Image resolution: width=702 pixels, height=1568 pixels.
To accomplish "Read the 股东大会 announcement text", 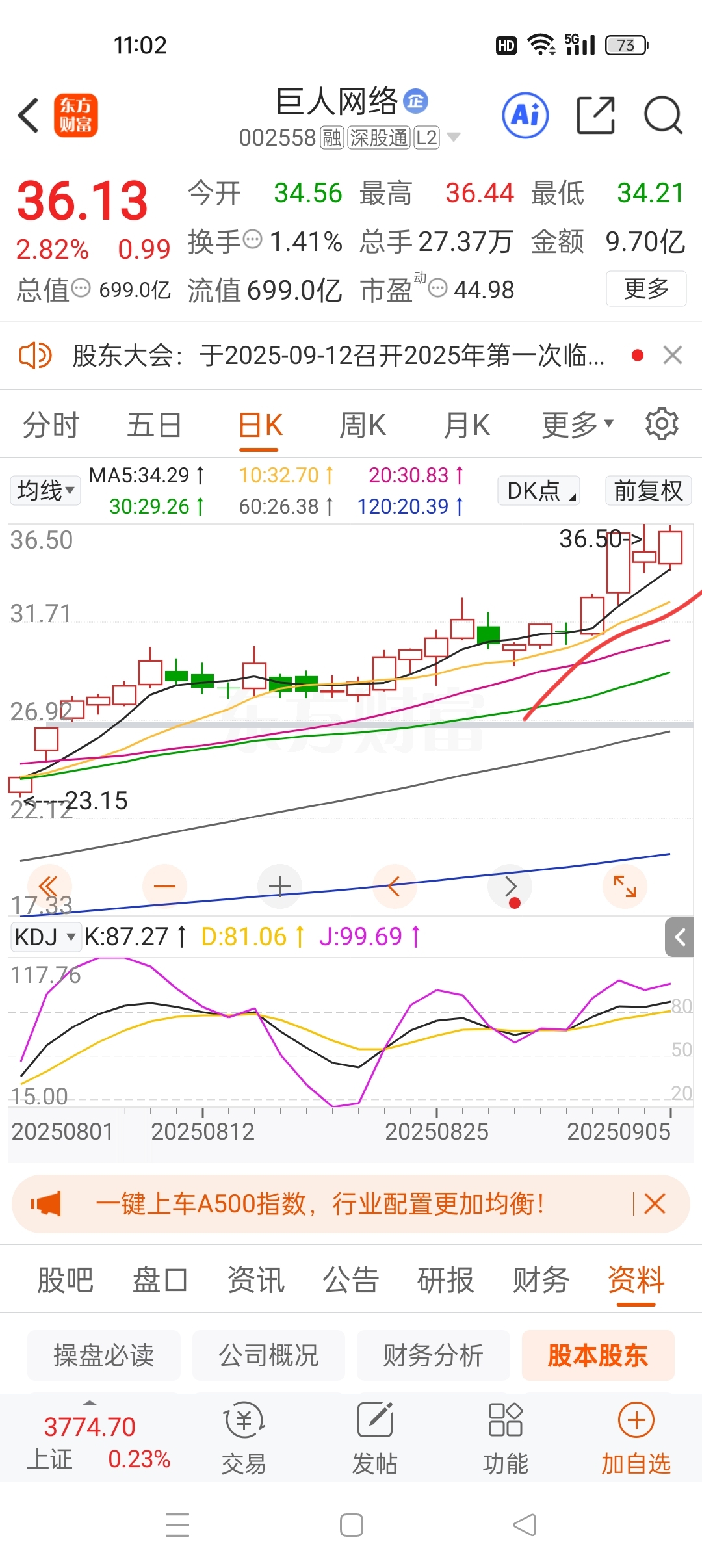I will [x=338, y=356].
